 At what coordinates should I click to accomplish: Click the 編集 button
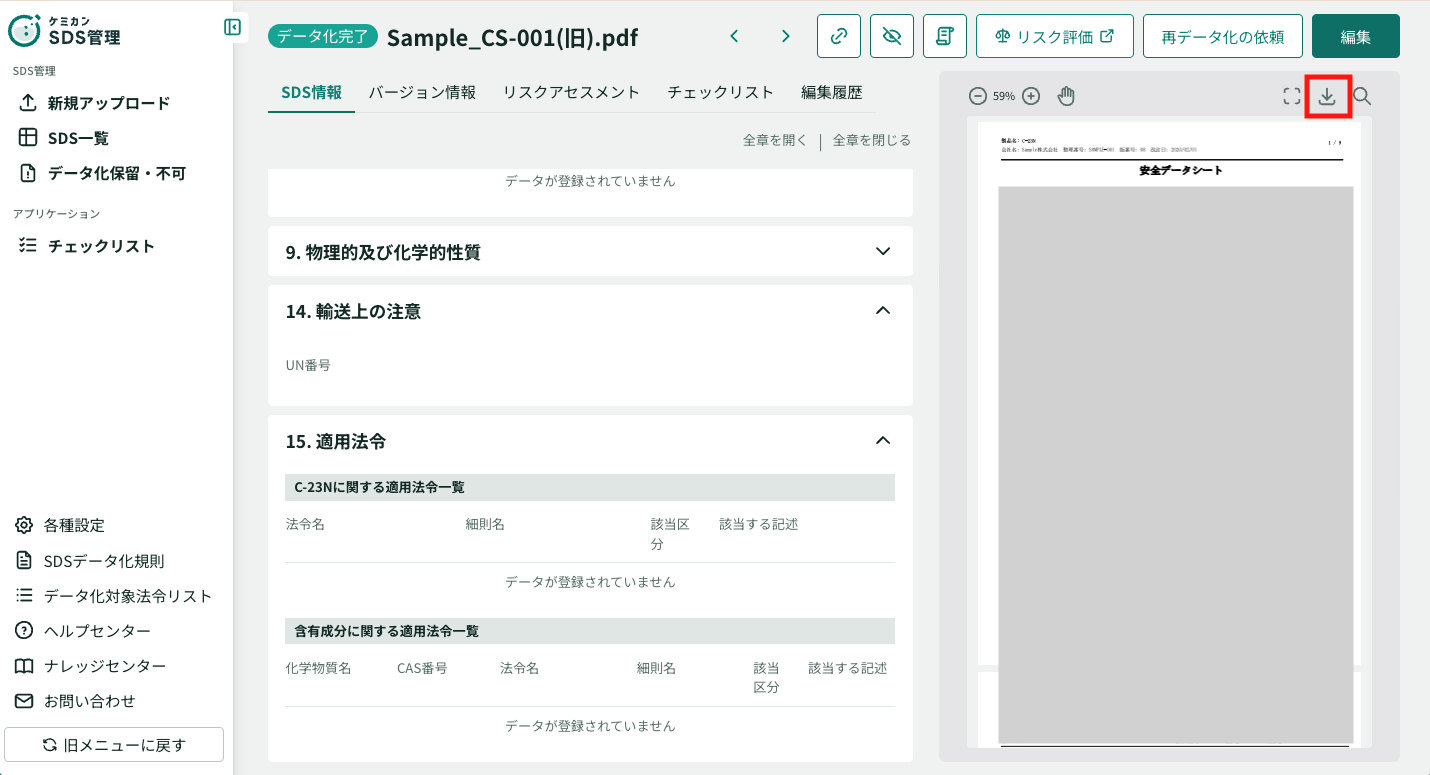coord(1355,36)
